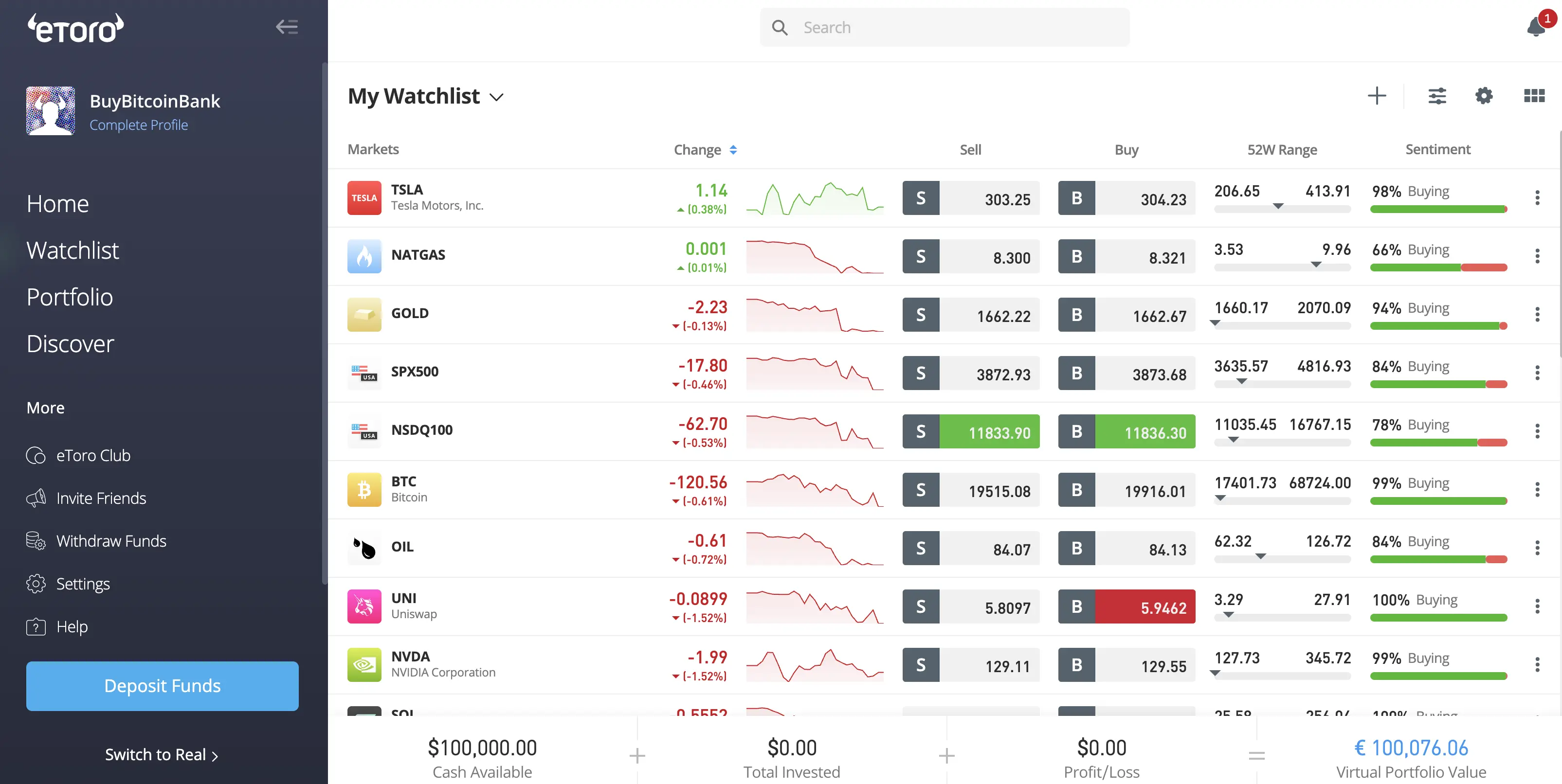Click the Virtual Portfolio Value amount
Screen dimensions: 1562x784
point(1411,748)
